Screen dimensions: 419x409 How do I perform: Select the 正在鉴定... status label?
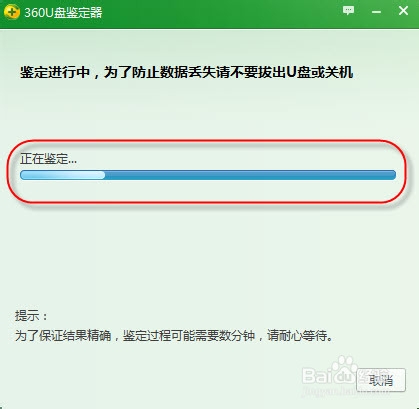coord(48,159)
